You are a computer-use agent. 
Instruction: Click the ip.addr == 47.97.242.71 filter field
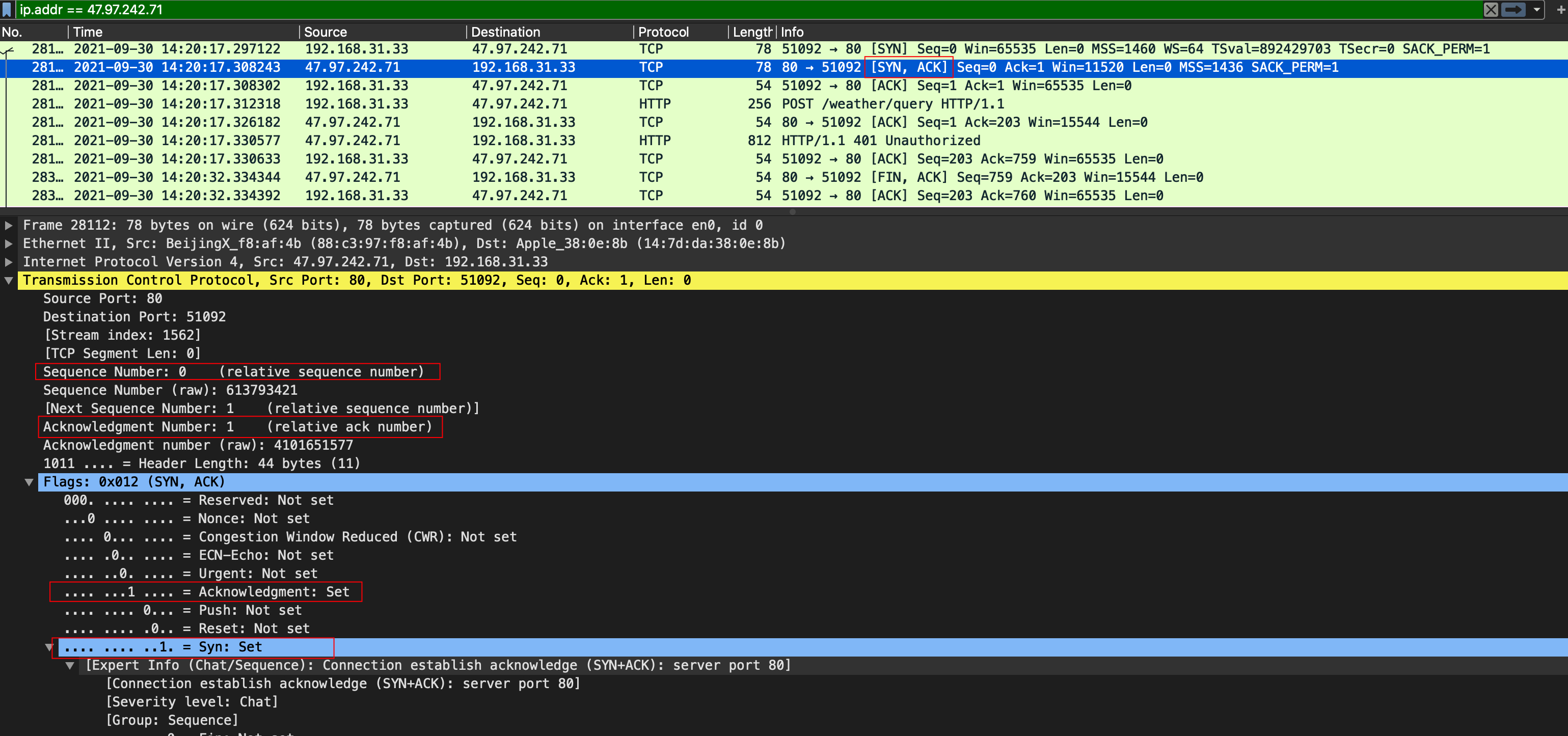[749, 10]
